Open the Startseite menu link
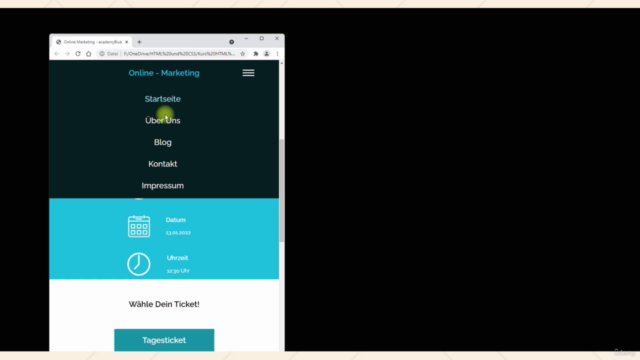This screenshot has height=360, width=640. pyautogui.click(x=162, y=99)
